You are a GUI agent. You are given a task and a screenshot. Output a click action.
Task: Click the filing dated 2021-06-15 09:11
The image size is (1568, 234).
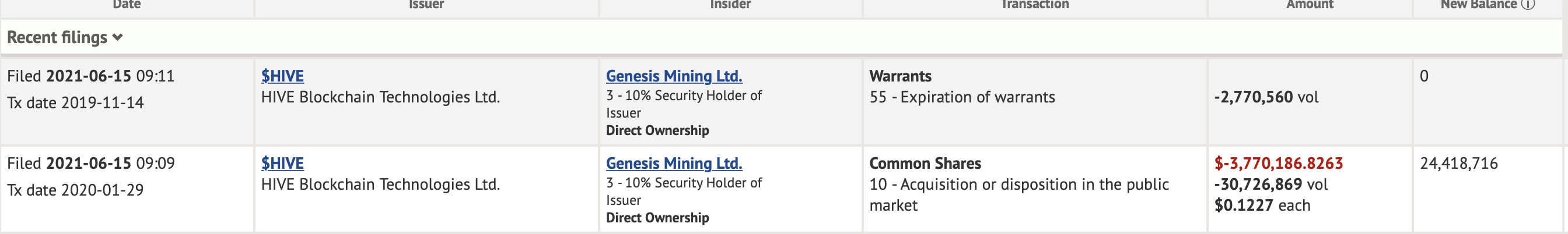(90, 76)
